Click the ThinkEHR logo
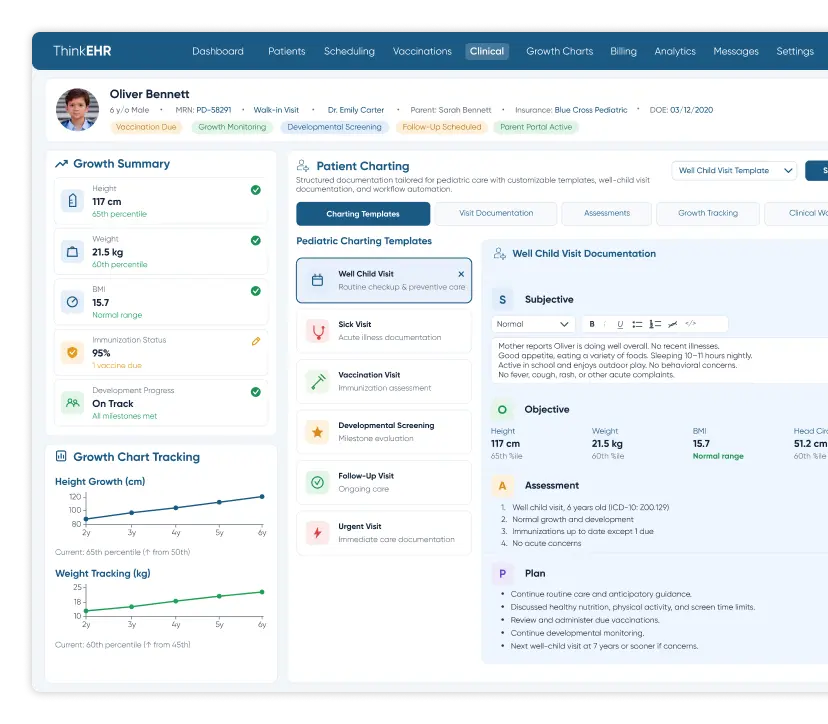The width and height of the screenshot is (828, 724). click(x=82, y=51)
